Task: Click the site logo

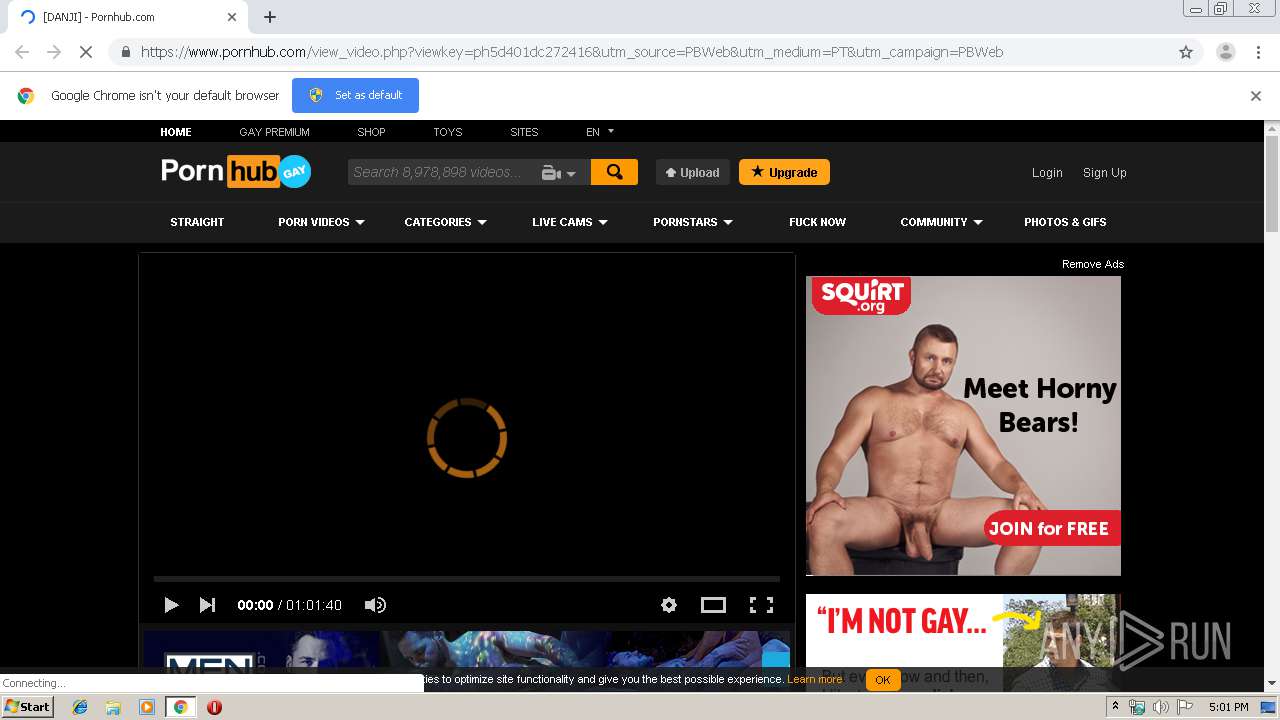Action: coord(236,171)
